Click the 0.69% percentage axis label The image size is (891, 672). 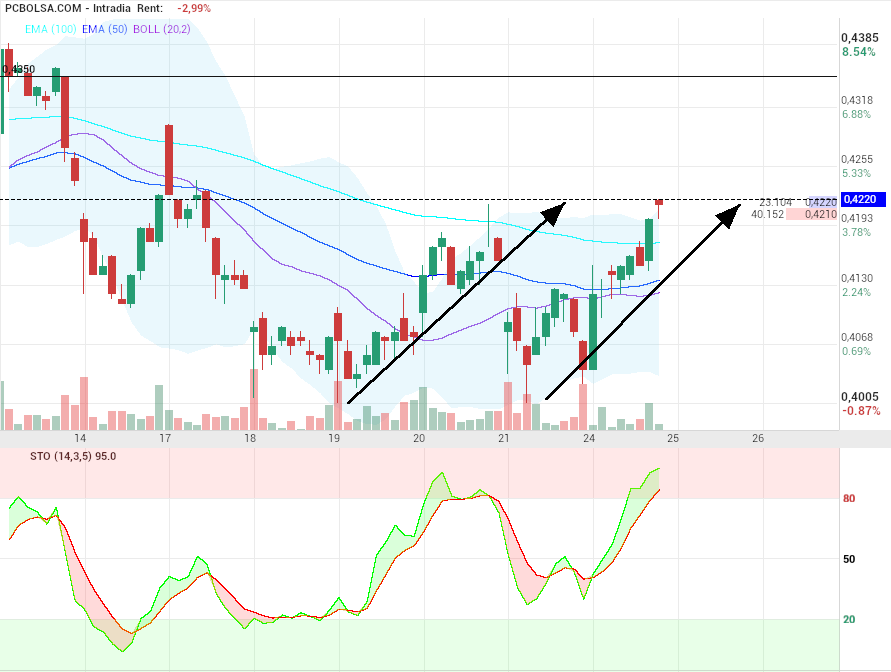(856, 351)
